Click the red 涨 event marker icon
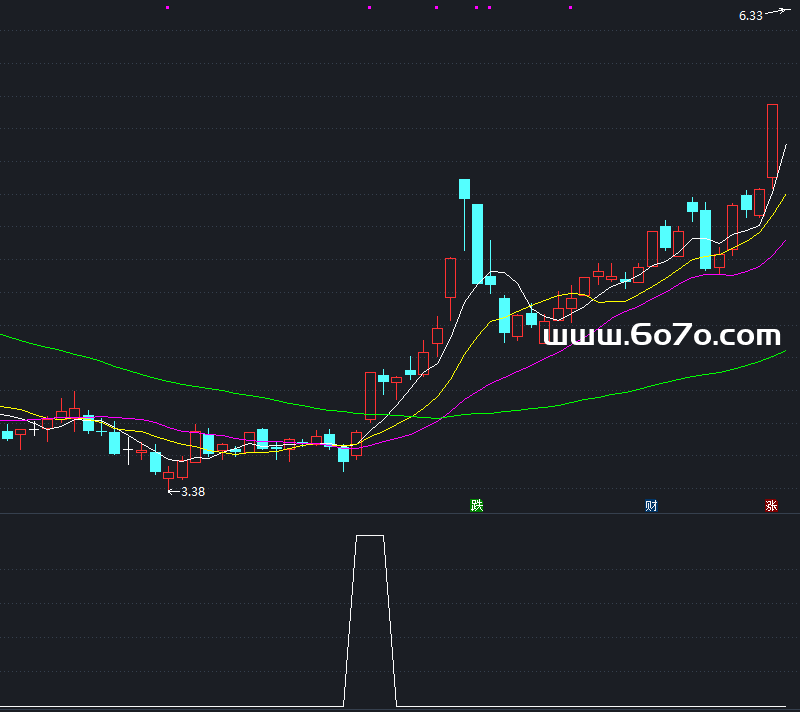800x712 pixels. pos(771,505)
